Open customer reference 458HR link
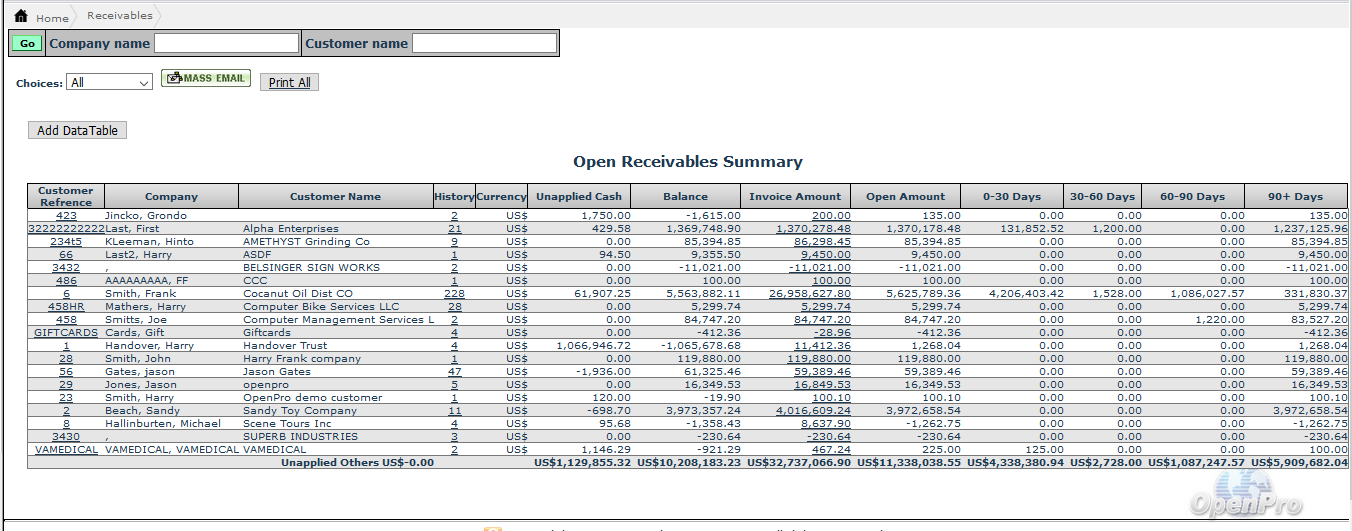This screenshot has width=1352, height=531. tap(66, 307)
